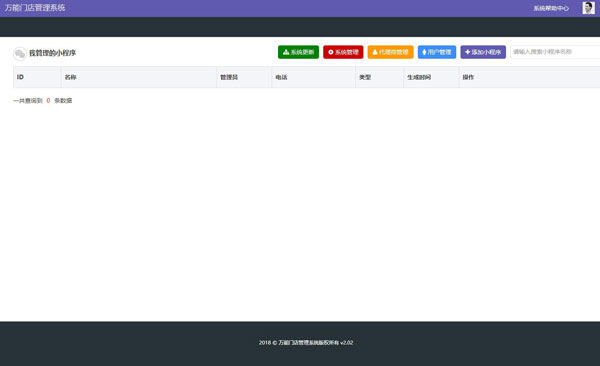Click the WeChat icon beside 我管理的小程序
The image size is (600, 366).
click(20, 53)
